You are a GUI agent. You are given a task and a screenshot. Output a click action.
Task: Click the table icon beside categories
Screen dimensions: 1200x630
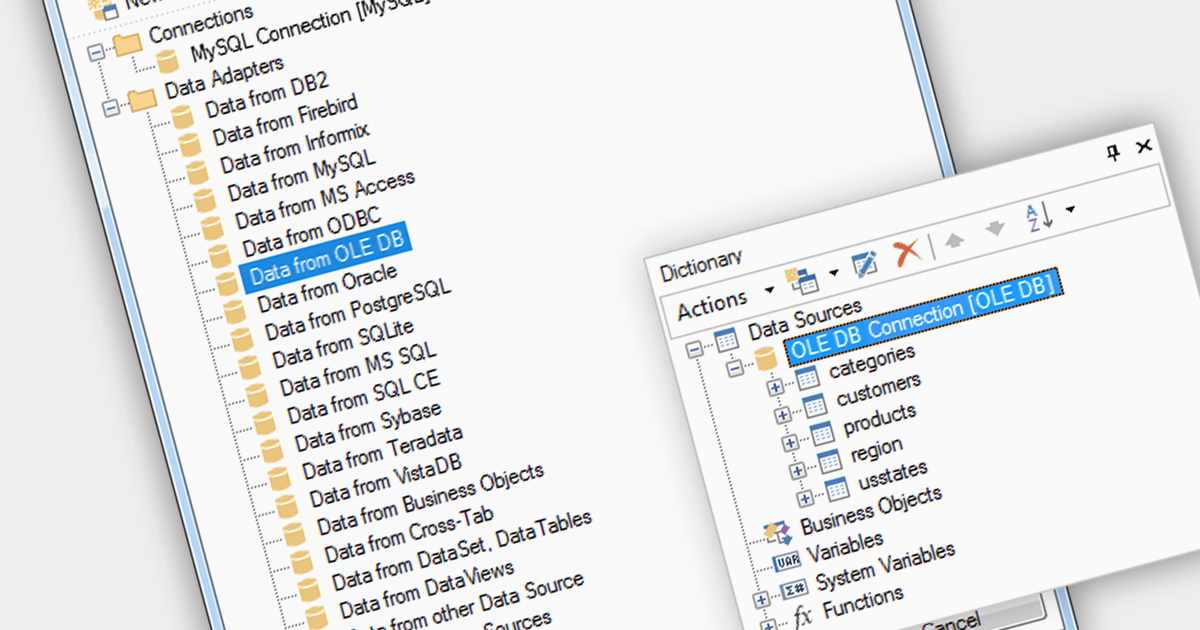pyautogui.click(x=807, y=378)
